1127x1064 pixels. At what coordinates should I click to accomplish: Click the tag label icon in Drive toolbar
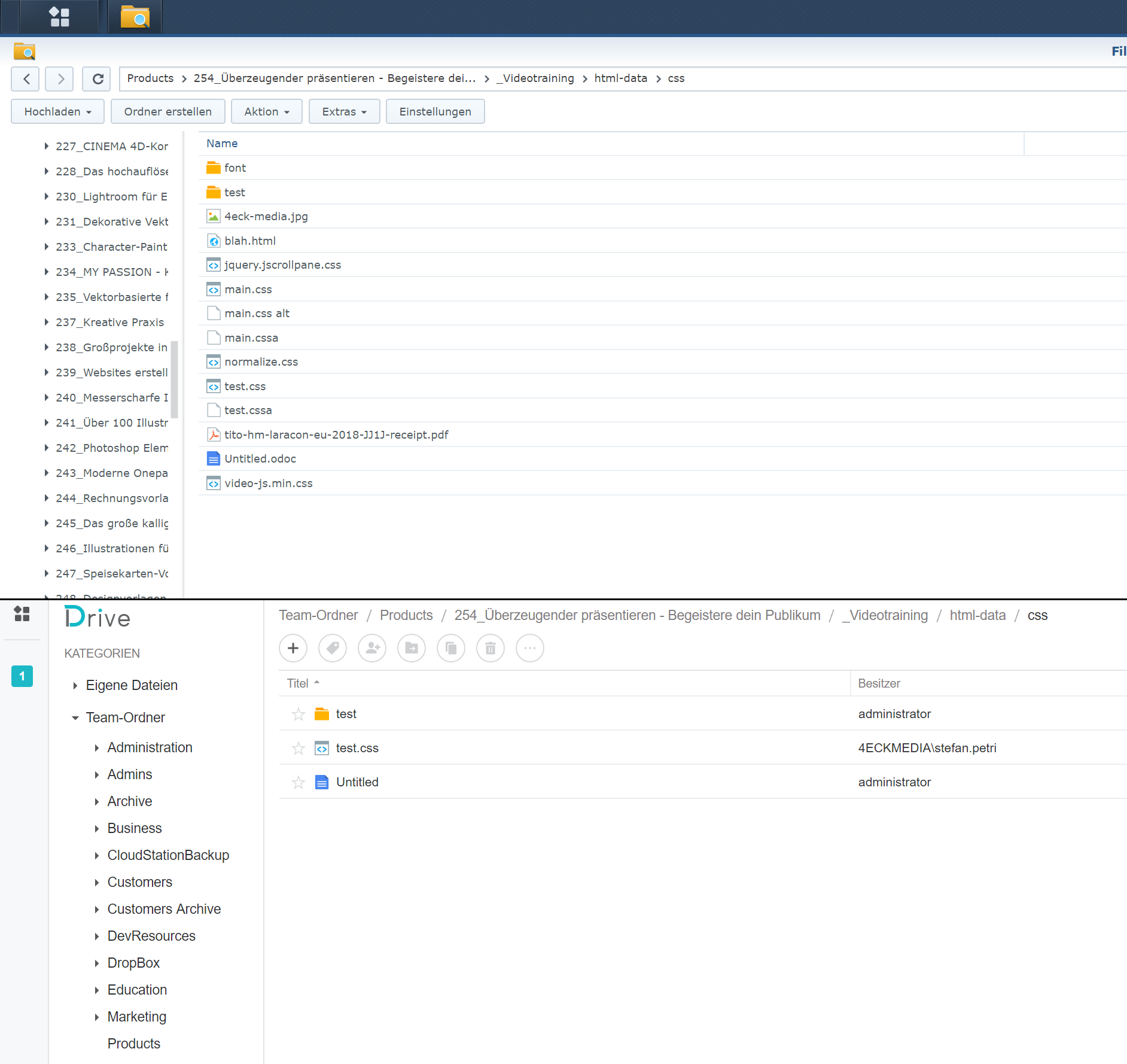(333, 648)
